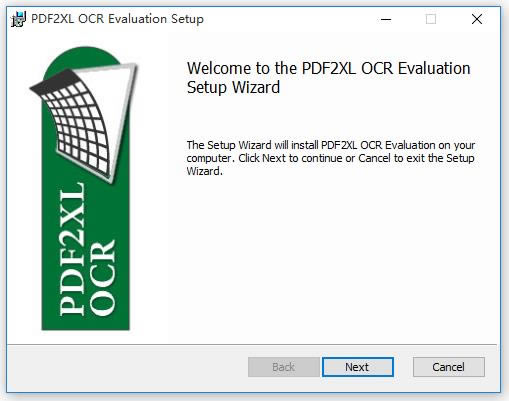Image resolution: width=509 pixels, height=401 pixels.
Task: Close the setup window with X
Action: coord(477,19)
